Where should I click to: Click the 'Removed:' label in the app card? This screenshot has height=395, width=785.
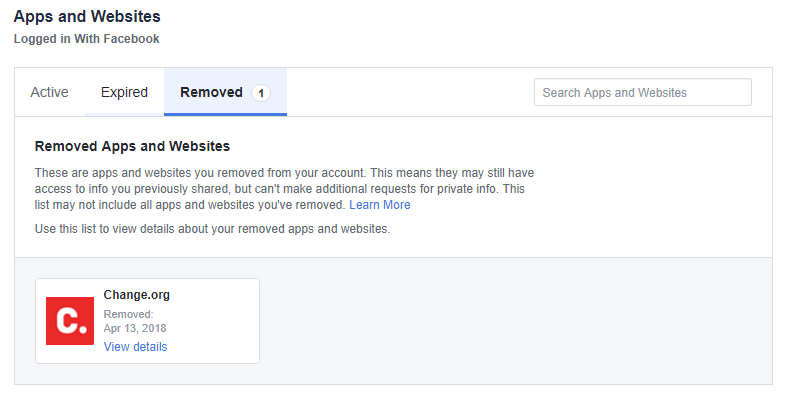(x=129, y=314)
